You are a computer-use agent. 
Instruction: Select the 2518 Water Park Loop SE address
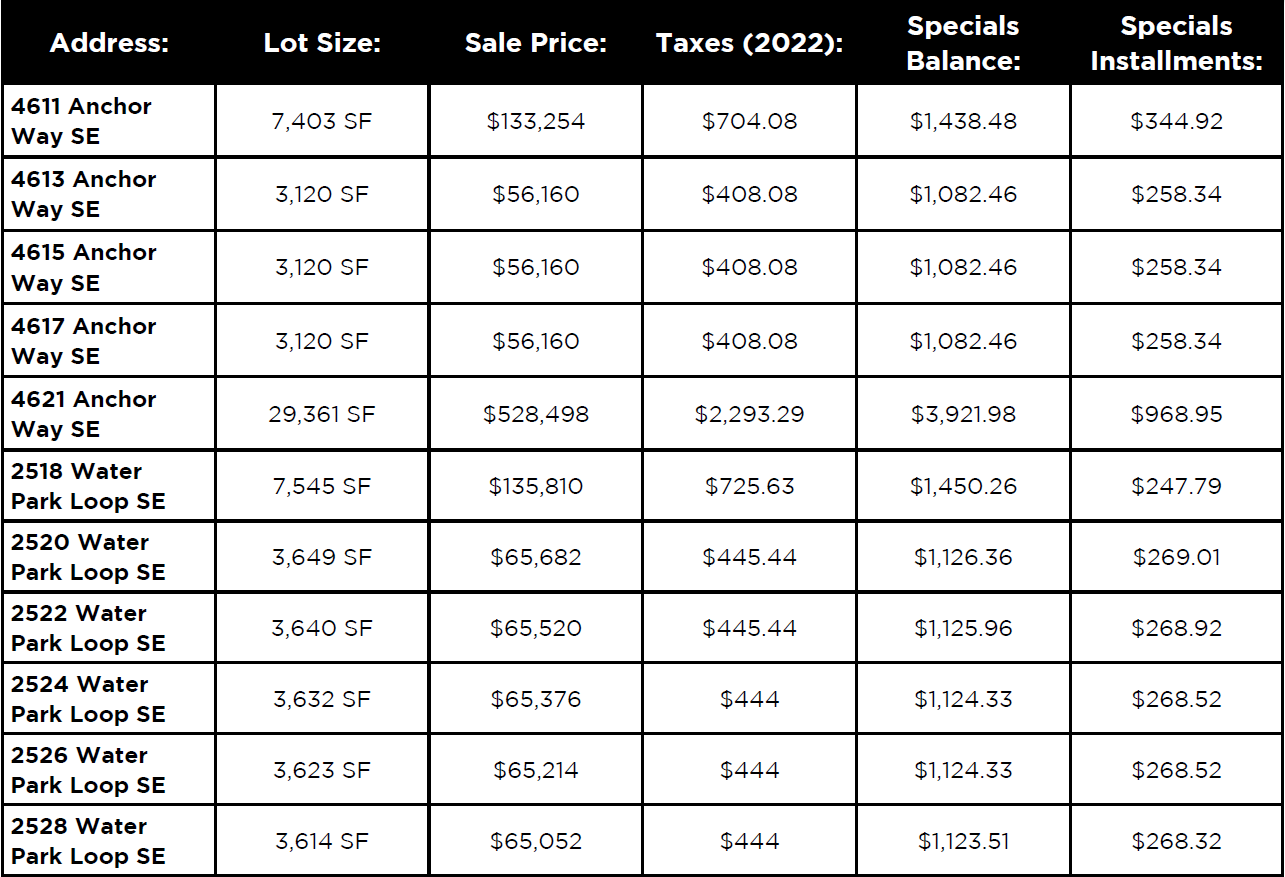point(88,486)
